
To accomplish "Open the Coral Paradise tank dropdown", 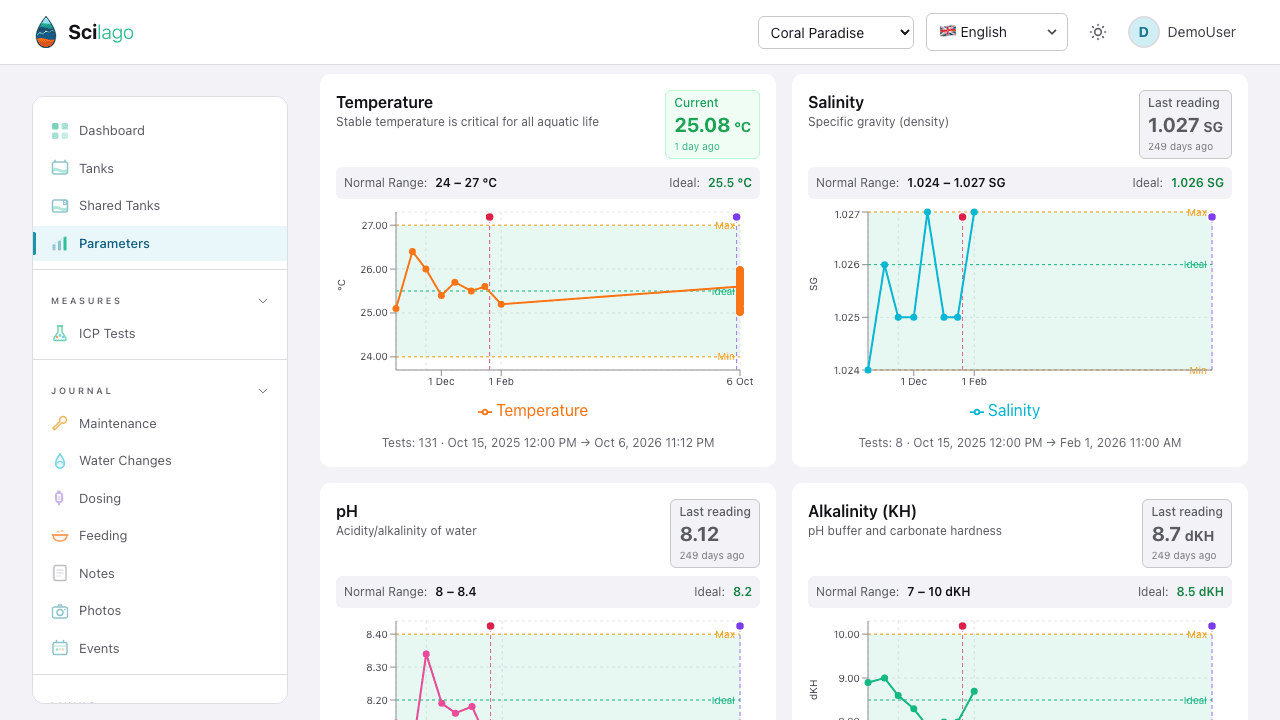I will [x=836, y=32].
